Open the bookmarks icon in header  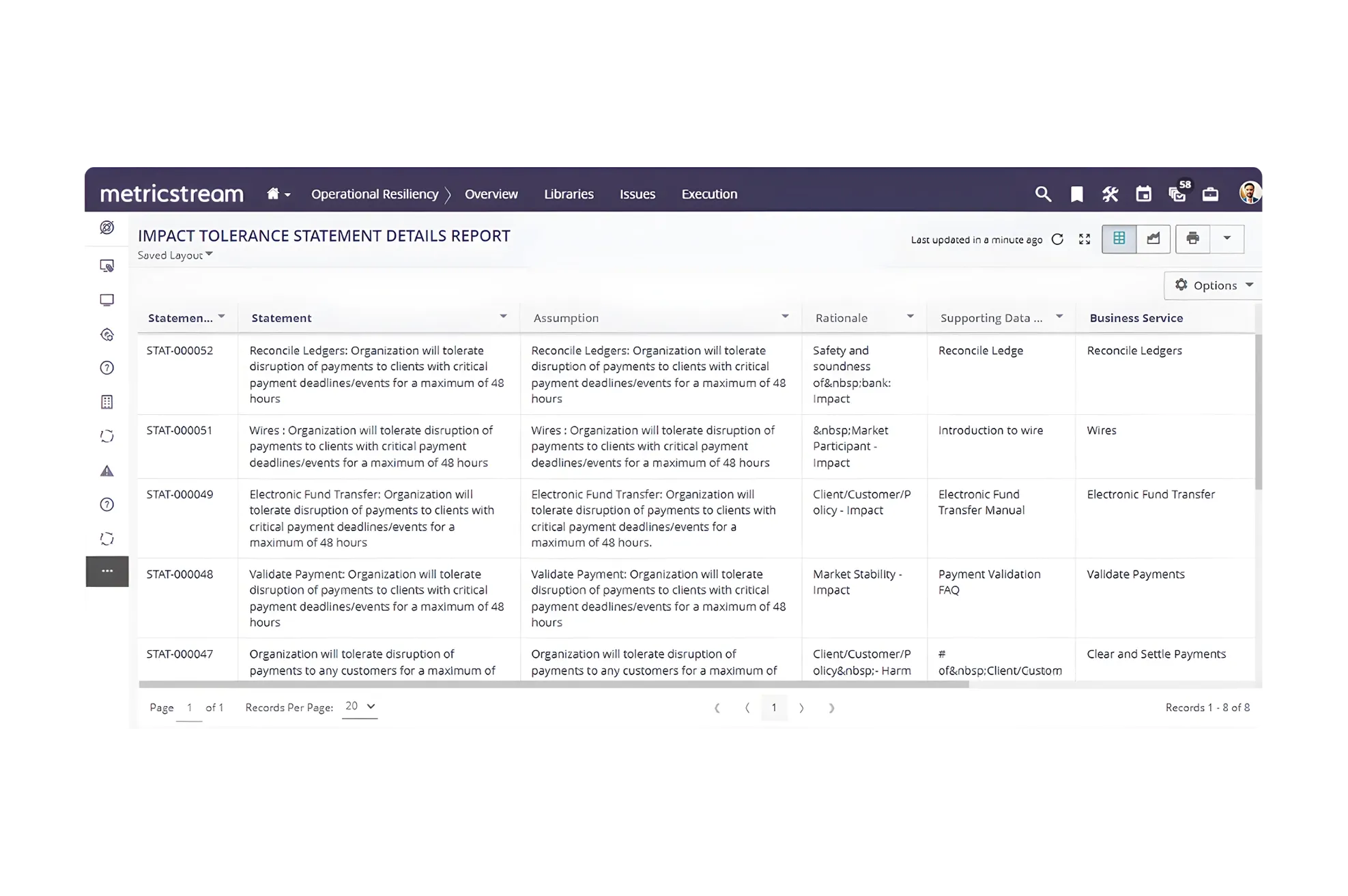[x=1076, y=194]
